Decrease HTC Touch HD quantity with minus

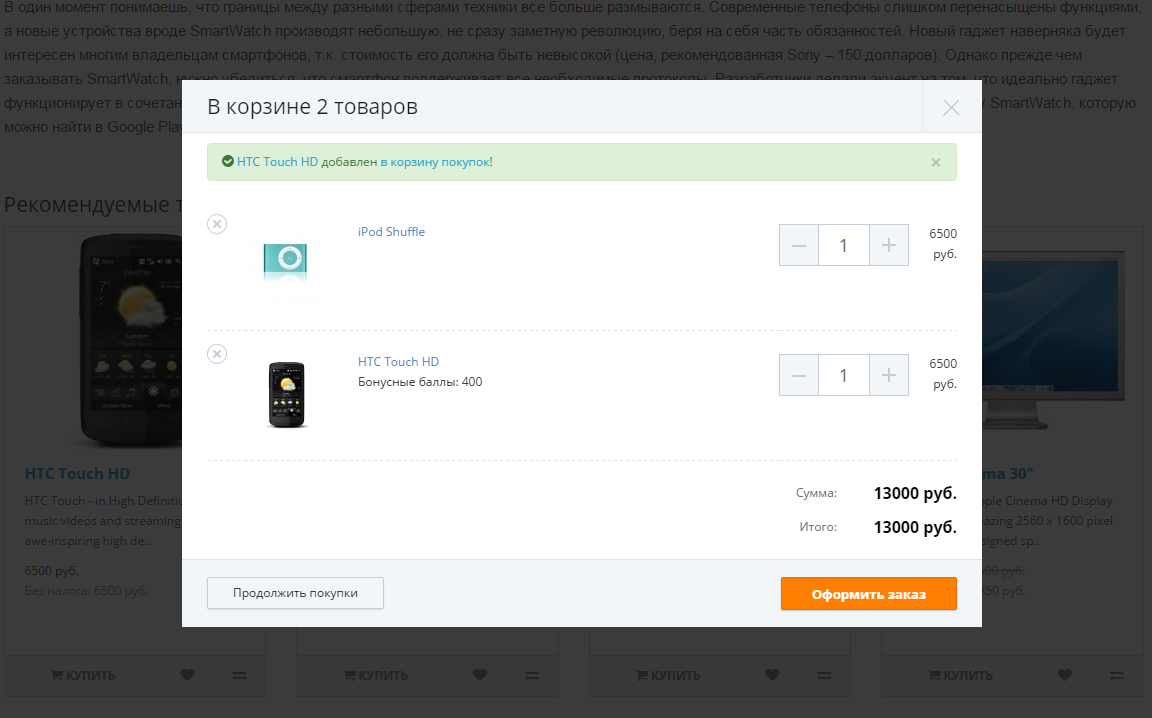point(799,375)
